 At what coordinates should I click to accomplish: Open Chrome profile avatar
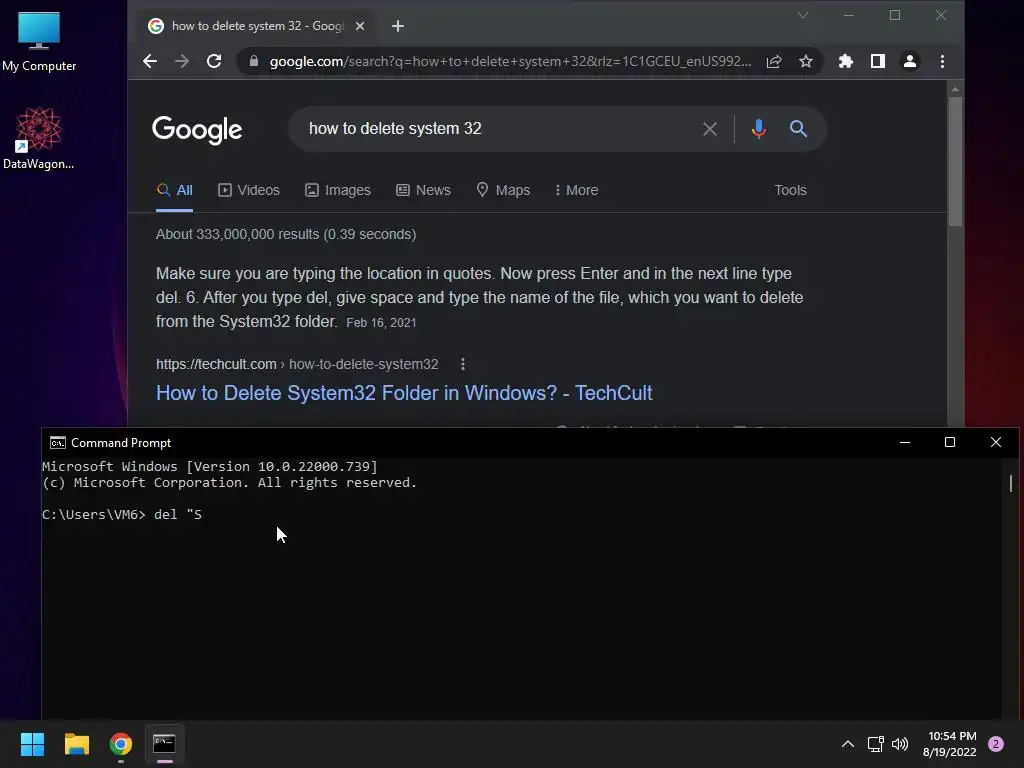[x=910, y=61]
